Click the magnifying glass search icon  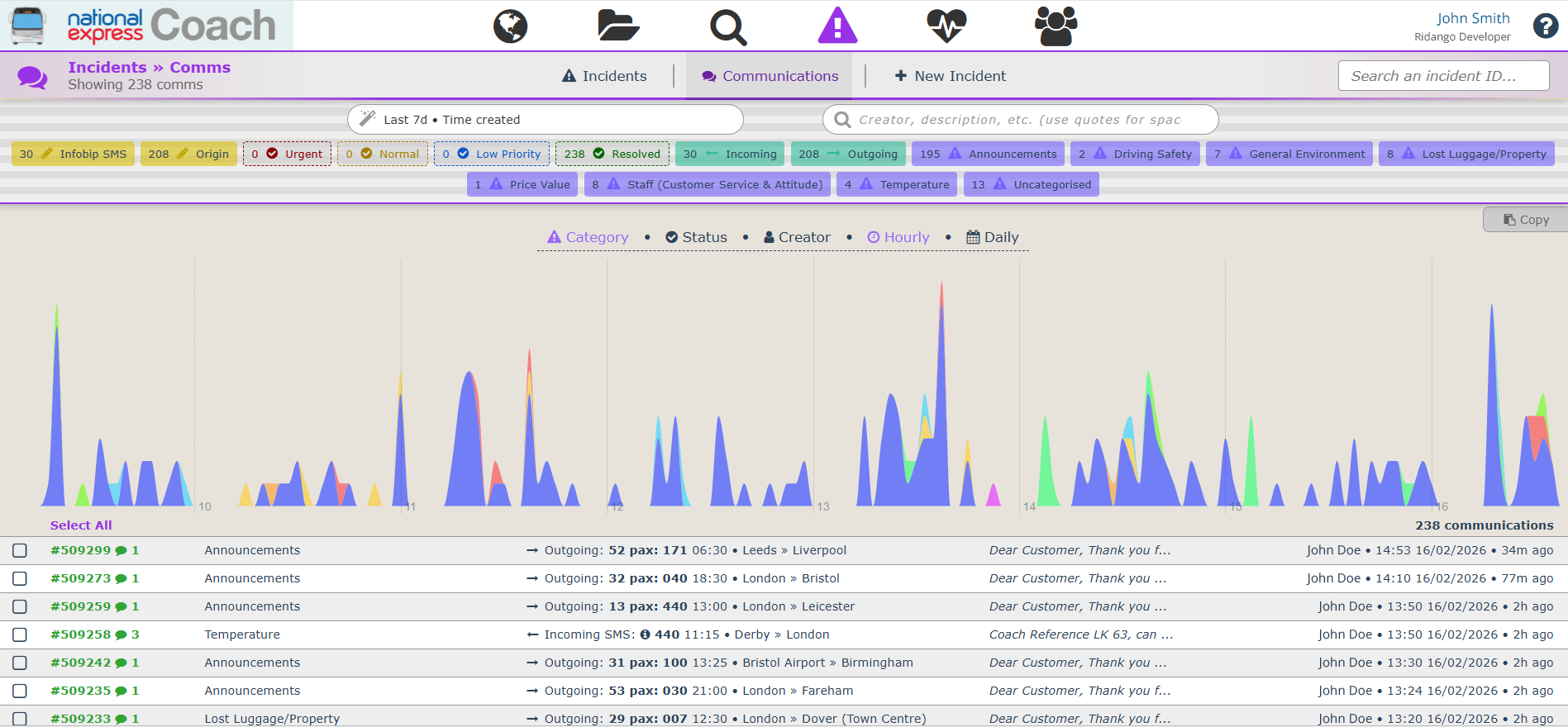click(x=728, y=26)
